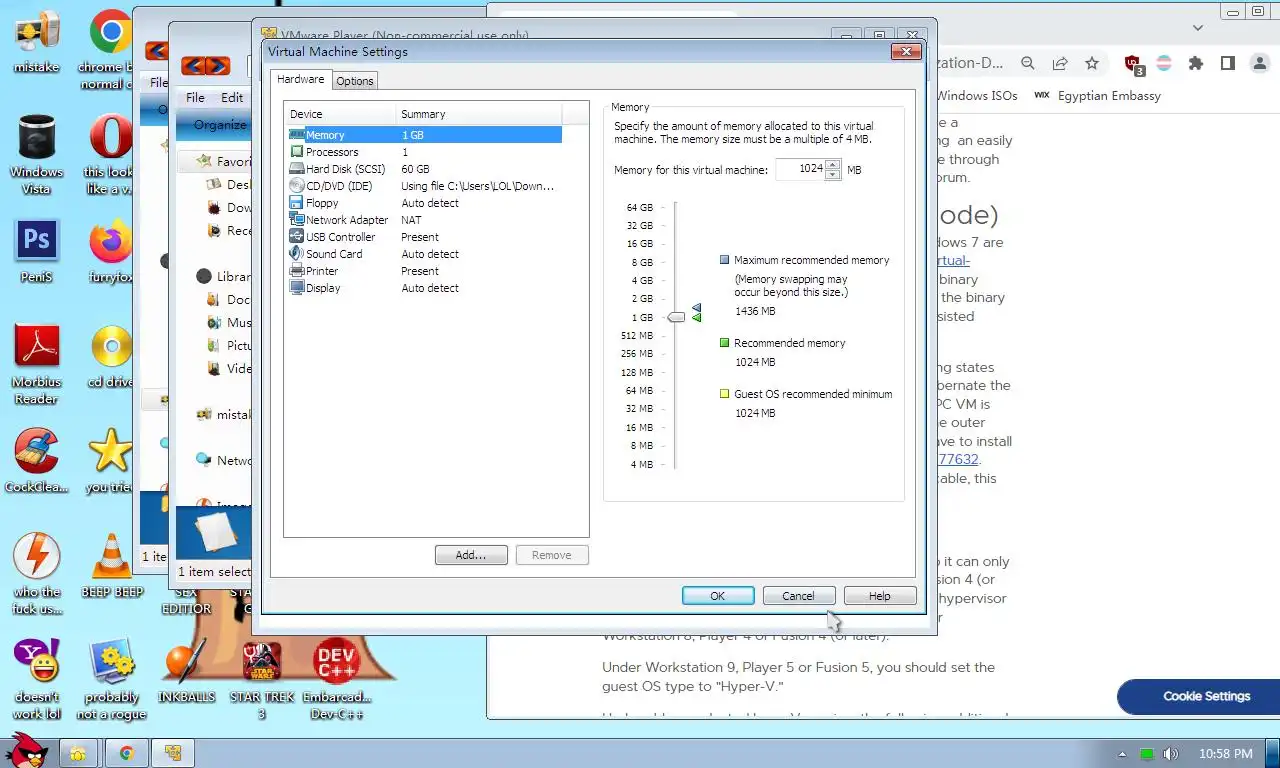This screenshot has width=1280, height=768.
Task: Increase memory with the up stepper arrow
Action: pyautogui.click(x=833, y=164)
